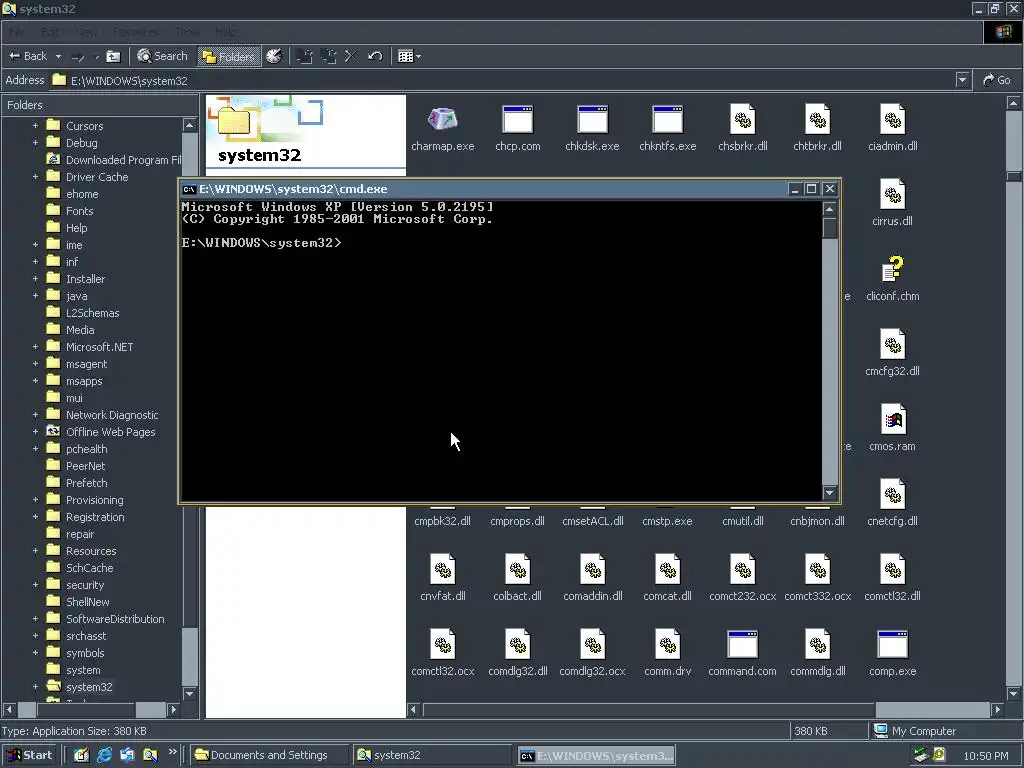Select the cirrus.dll file icon

pos(893,194)
